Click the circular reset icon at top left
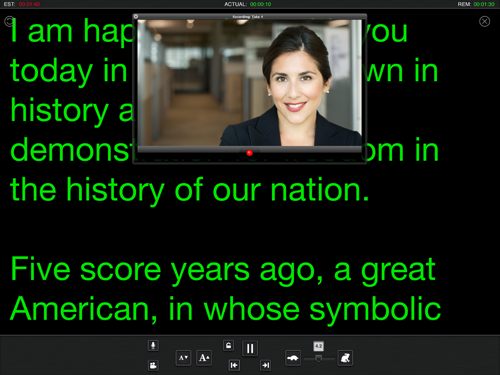Viewport: 500px width, 375px height. (9, 21)
